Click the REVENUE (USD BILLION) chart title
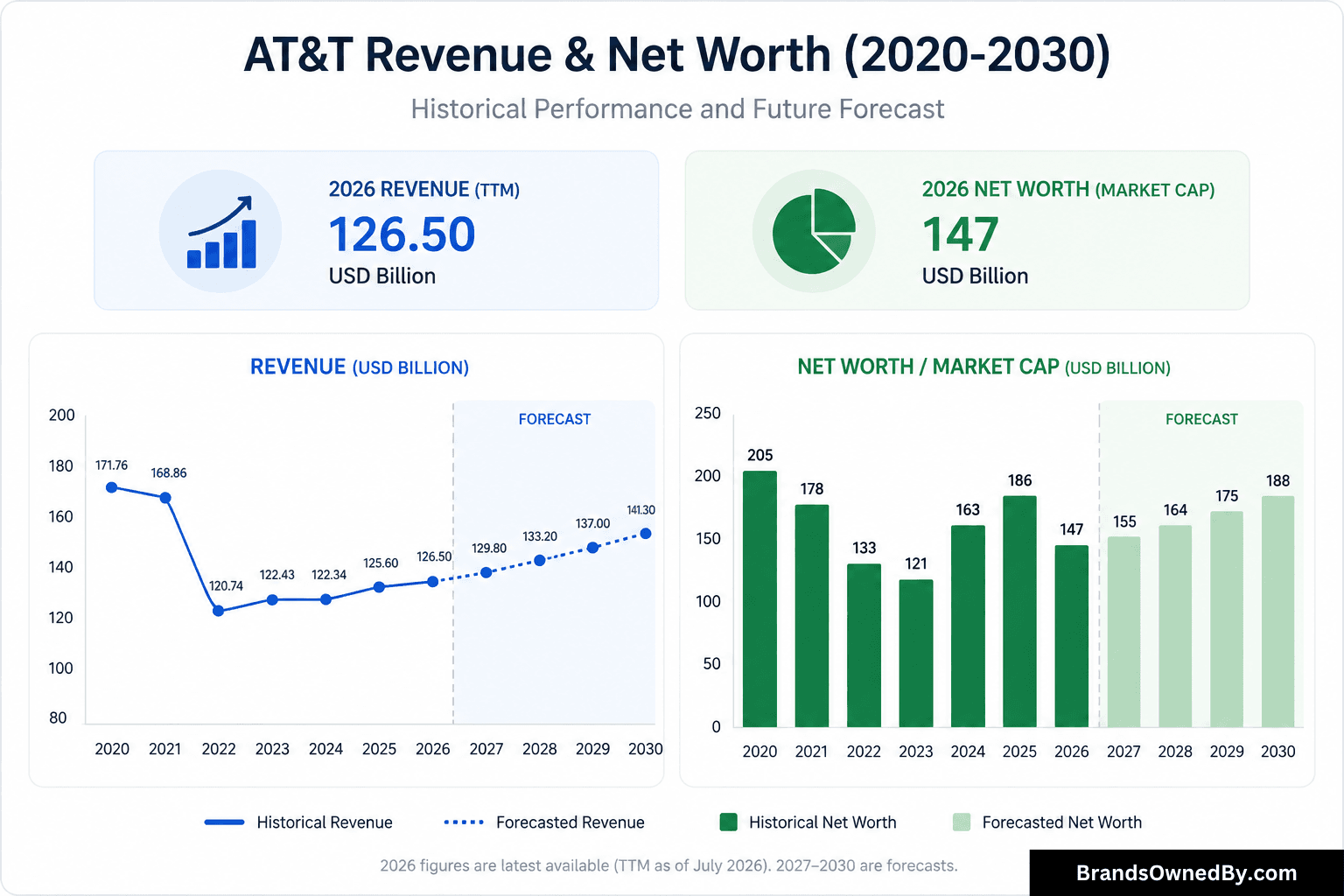This screenshot has height=896, width=1344. [x=360, y=367]
